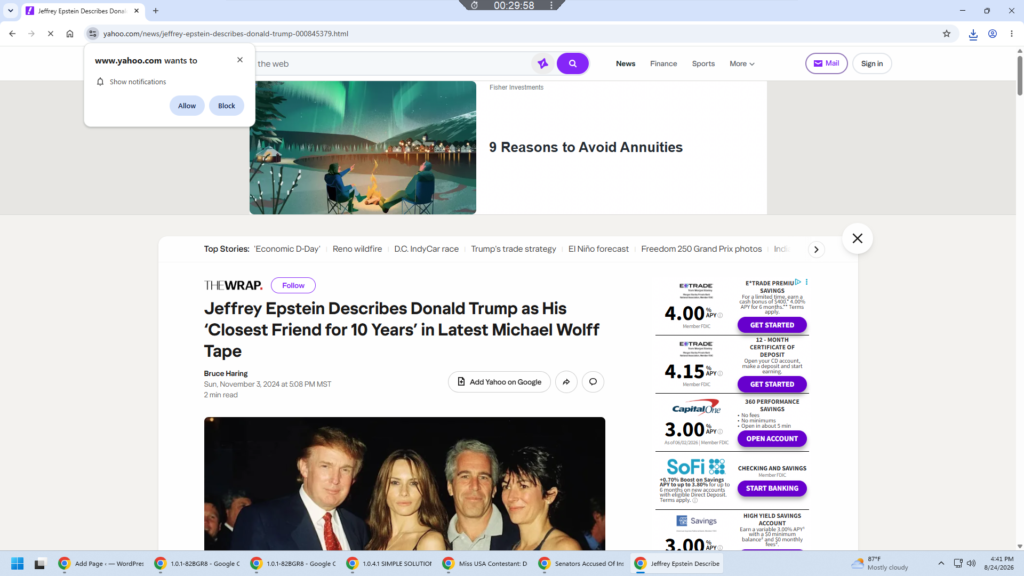
Task: Follow TheWrap publisher
Action: [x=293, y=285]
